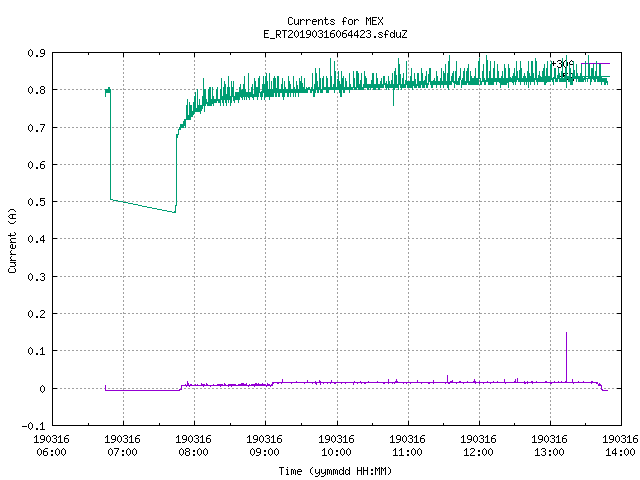Click the '0.8' y-axis tick label

[x=36, y=90]
